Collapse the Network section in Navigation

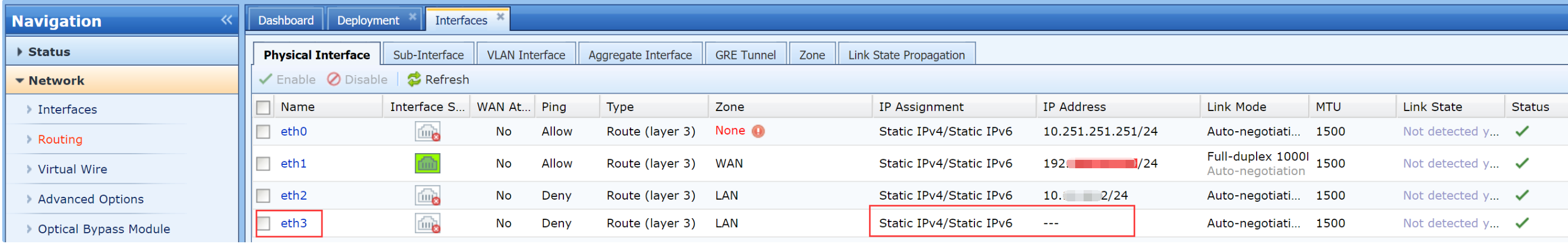point(20,81)
